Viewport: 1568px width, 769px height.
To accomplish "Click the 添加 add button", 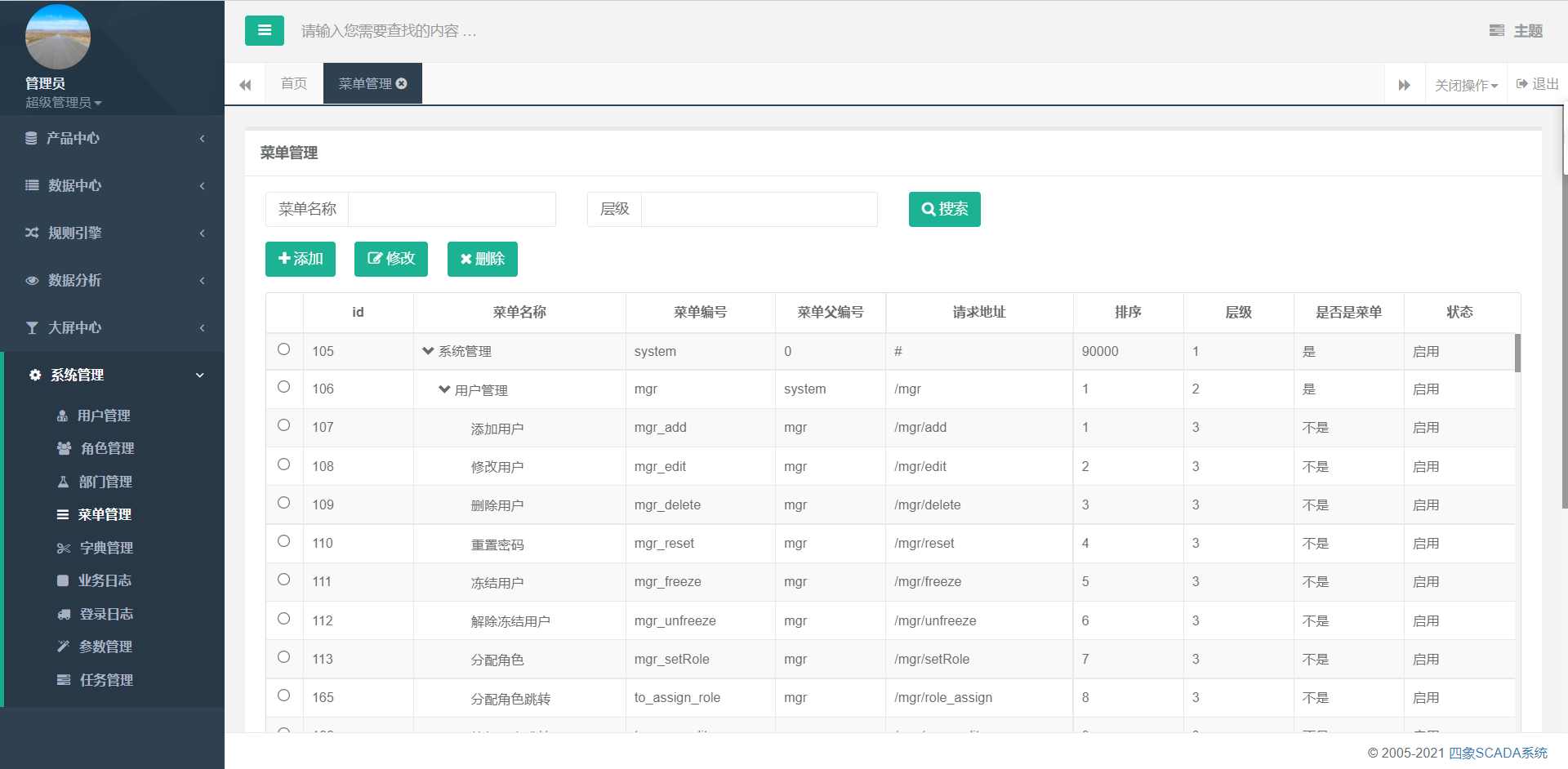I will click(301, 259).
